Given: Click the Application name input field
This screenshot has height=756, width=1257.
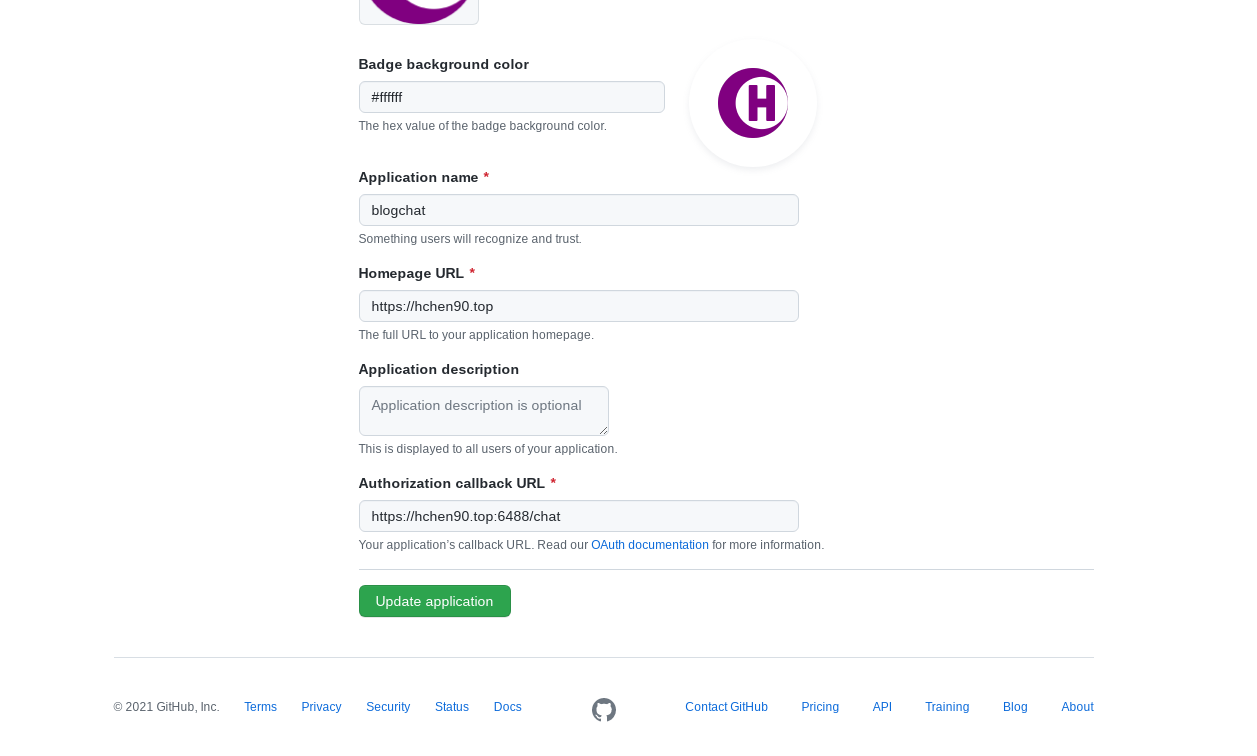Looking at the screenshot, I should tap(578, 210).
